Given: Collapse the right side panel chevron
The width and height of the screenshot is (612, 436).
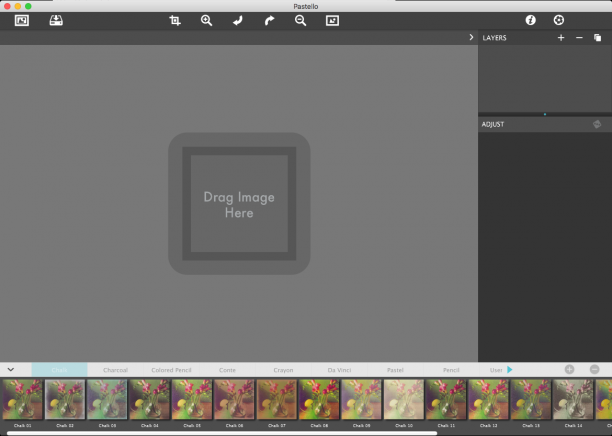Looking at the screenshot, I should tap(471, 37).
